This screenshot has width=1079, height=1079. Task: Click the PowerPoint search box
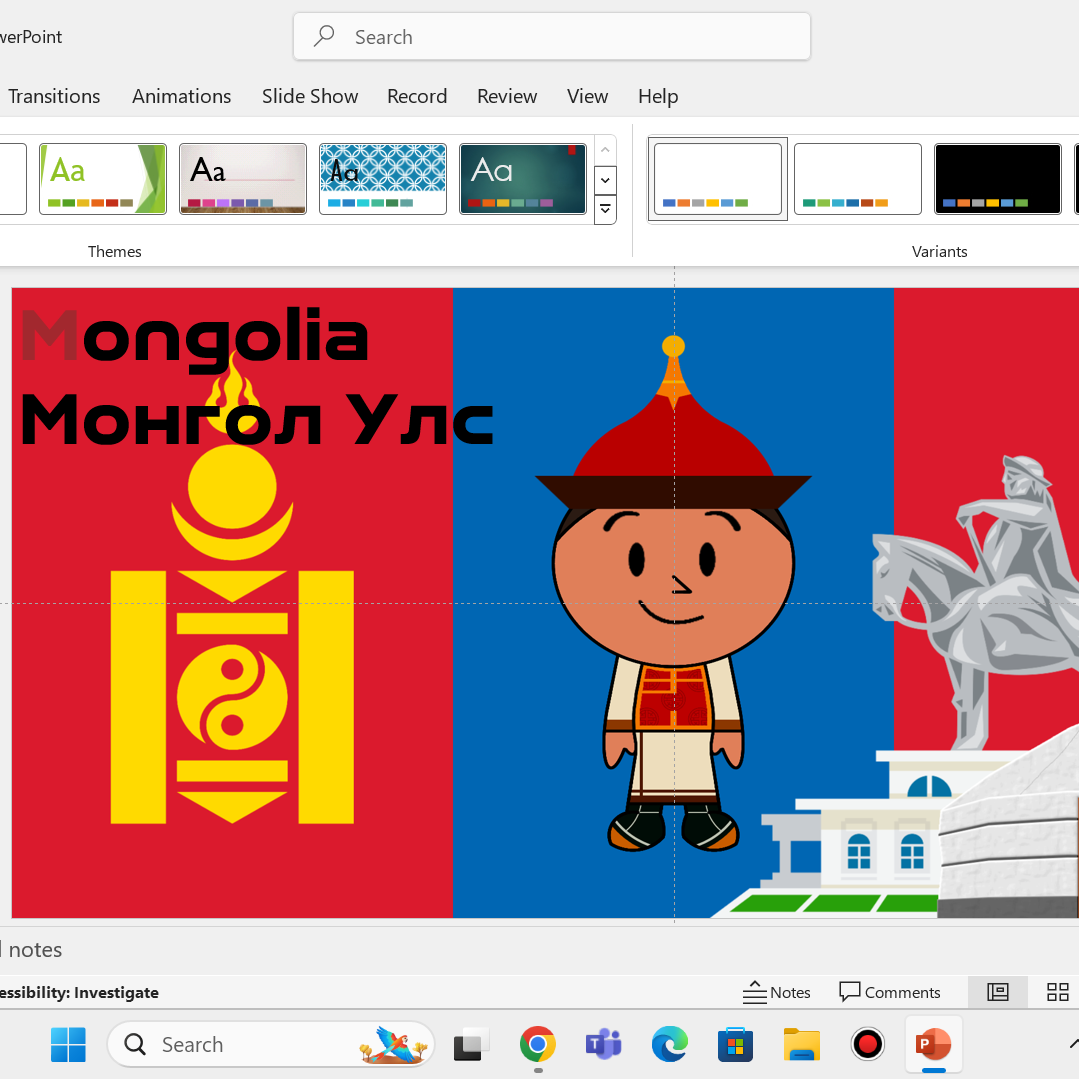552,37
